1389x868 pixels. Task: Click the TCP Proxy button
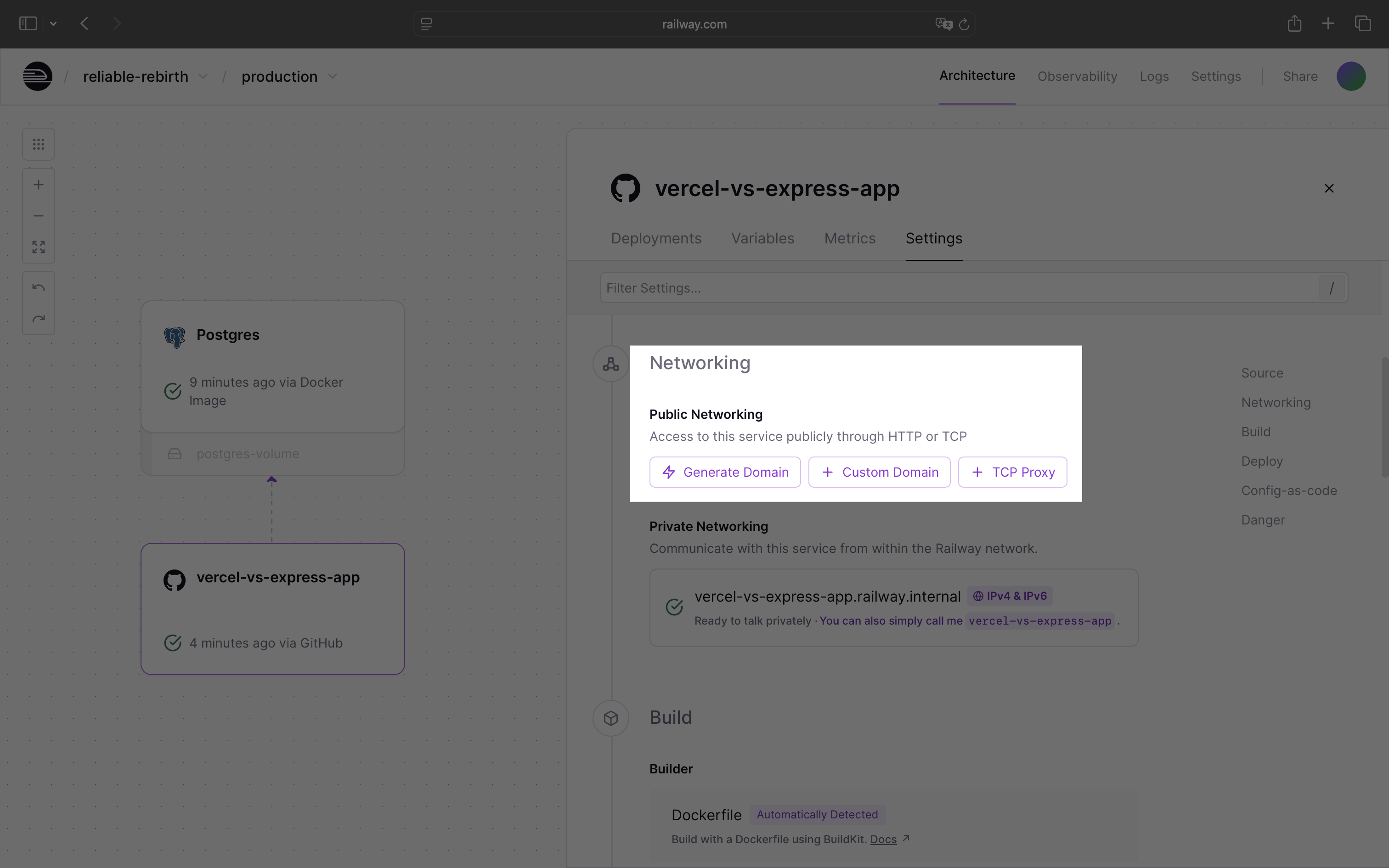pyautogui.click(x=1012, y=472)
